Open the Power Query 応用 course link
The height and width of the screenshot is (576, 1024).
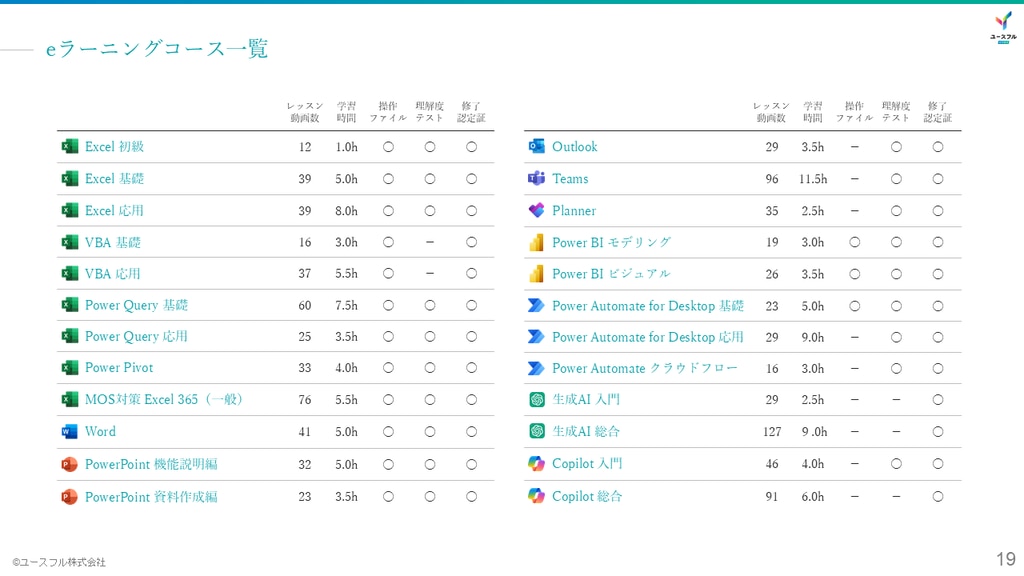click(136, 337)
